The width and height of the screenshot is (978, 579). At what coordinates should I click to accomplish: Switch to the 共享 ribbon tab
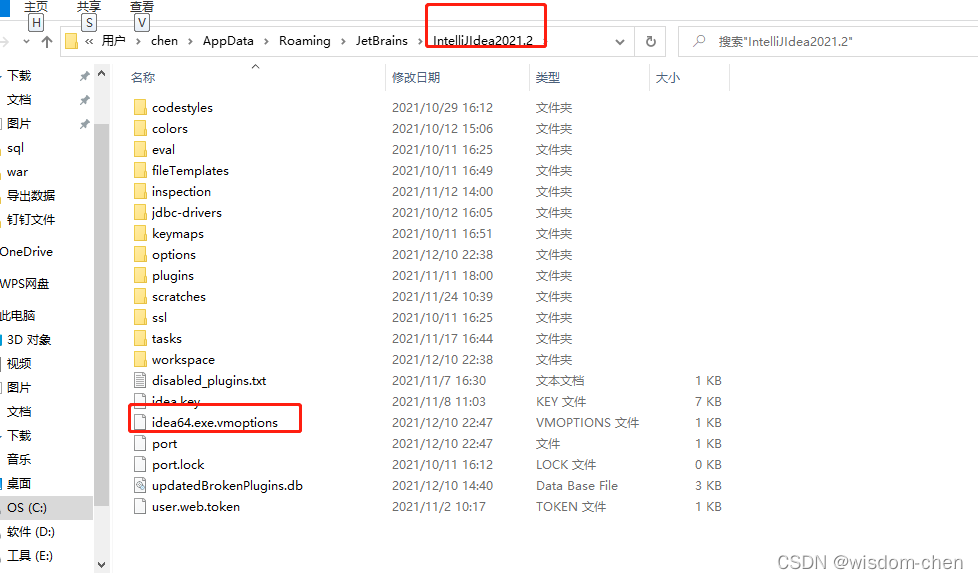point(89,8)
